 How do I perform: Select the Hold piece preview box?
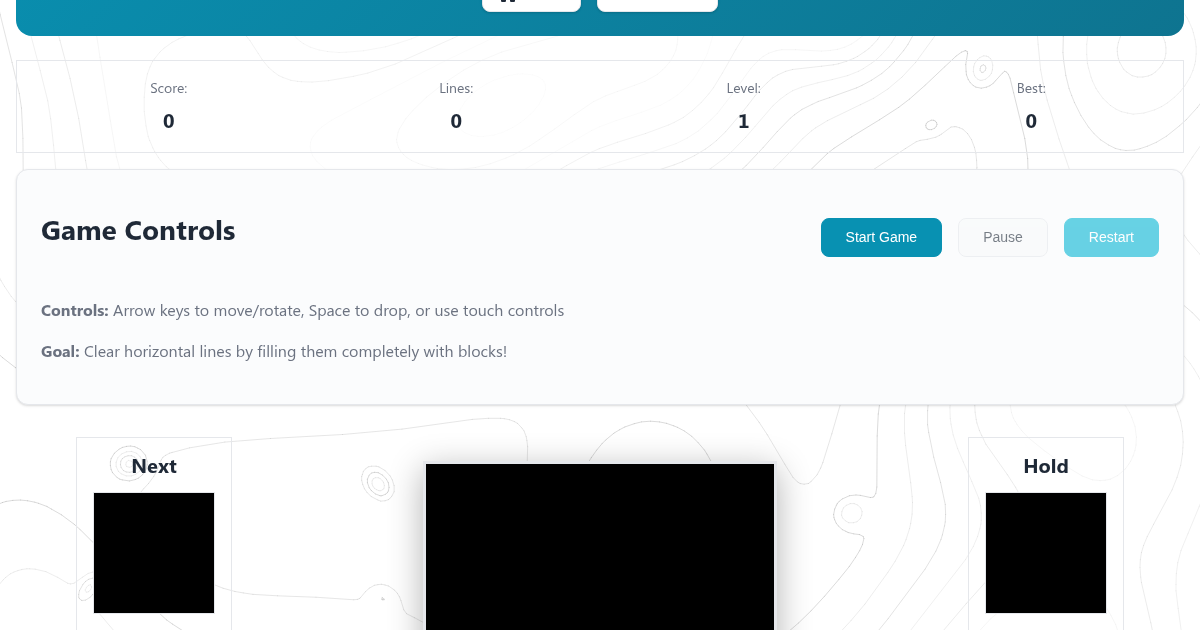click(x=1046, y=552)
